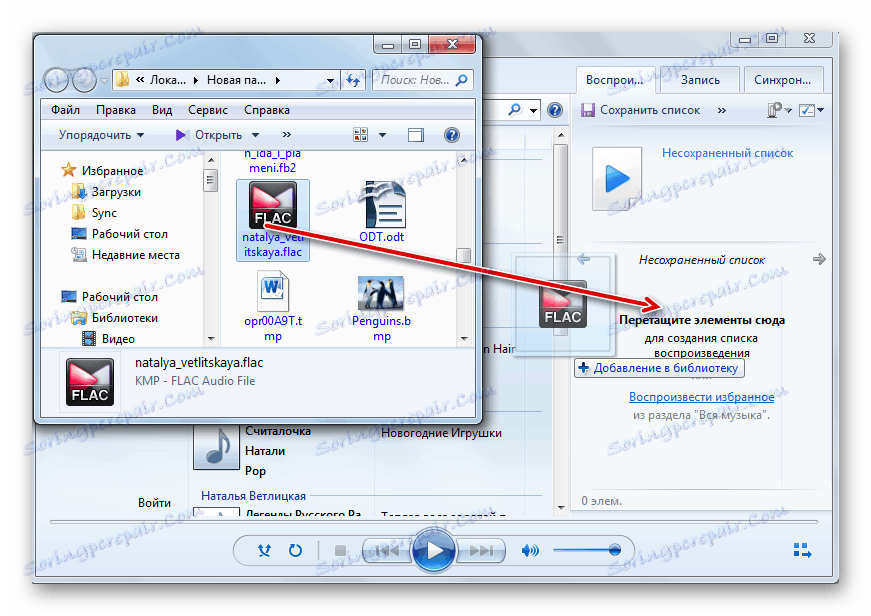Screen dimensions: 871x616
Task: Expand the view options dropdown arrow
Action: [x=382, y=135]
